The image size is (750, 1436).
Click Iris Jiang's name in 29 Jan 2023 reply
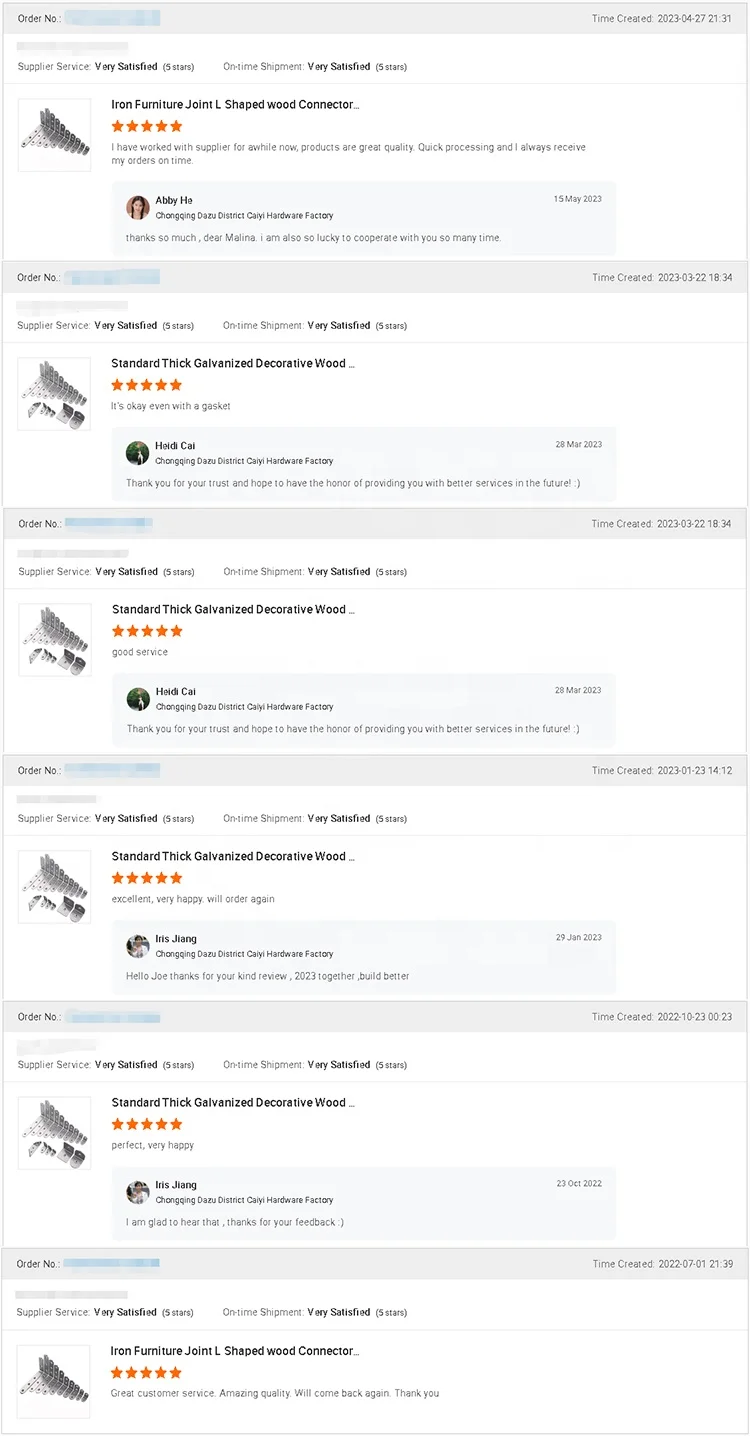click(x=176, y=939)
